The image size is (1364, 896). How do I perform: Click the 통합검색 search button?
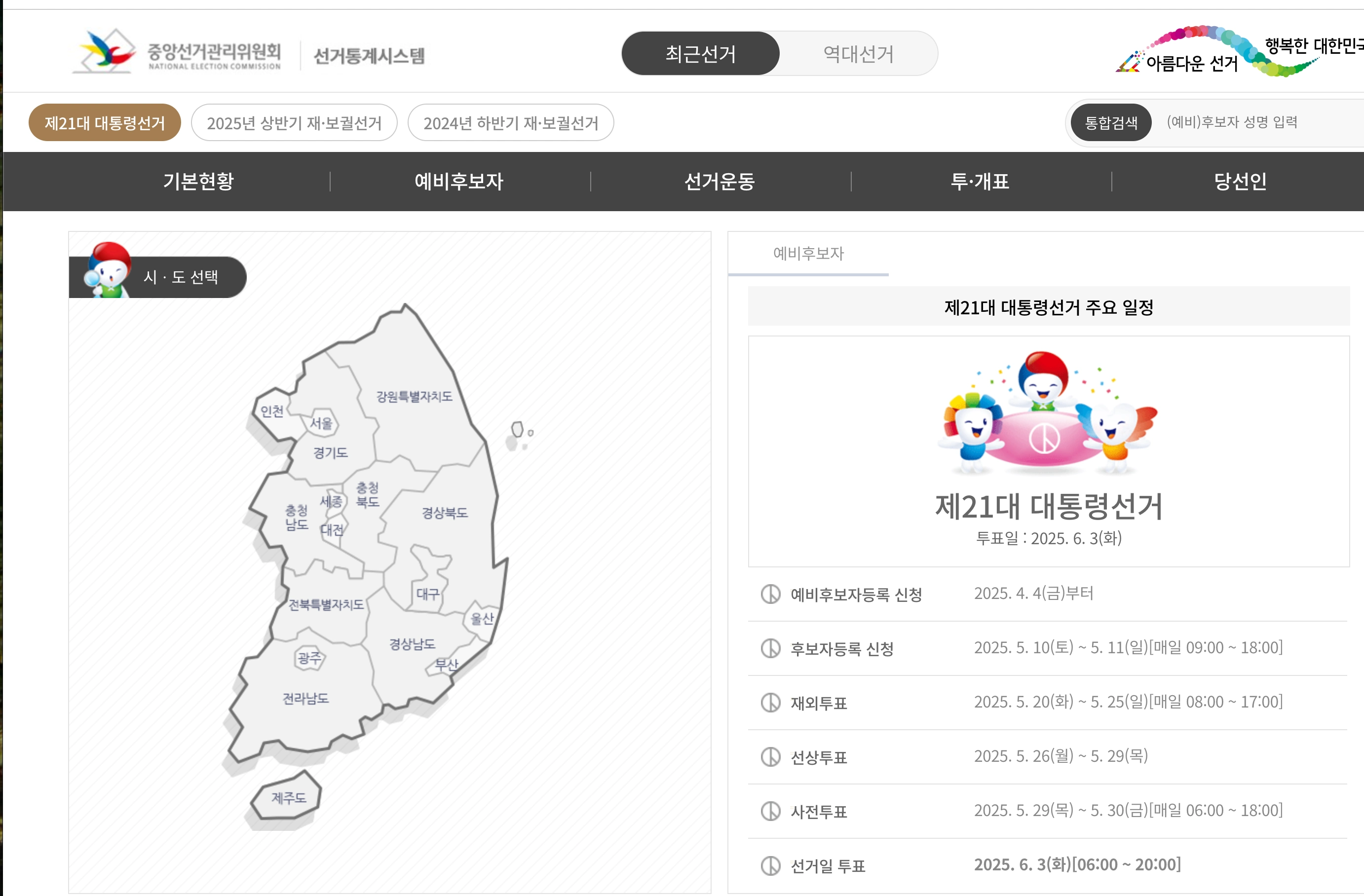pos(1111,121)
